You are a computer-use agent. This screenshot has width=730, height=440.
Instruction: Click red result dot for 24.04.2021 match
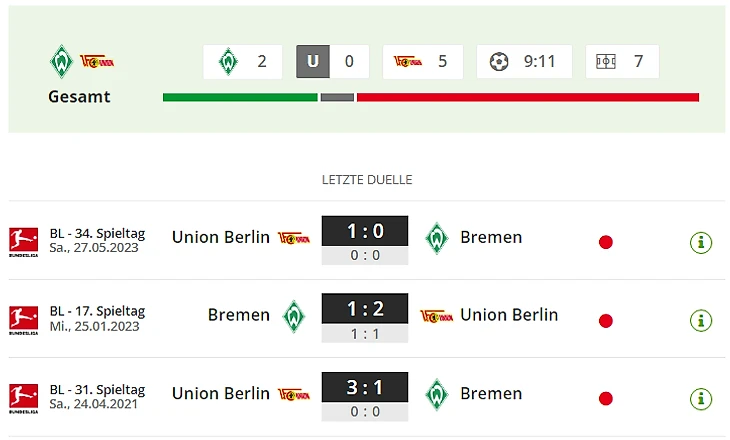606,399
